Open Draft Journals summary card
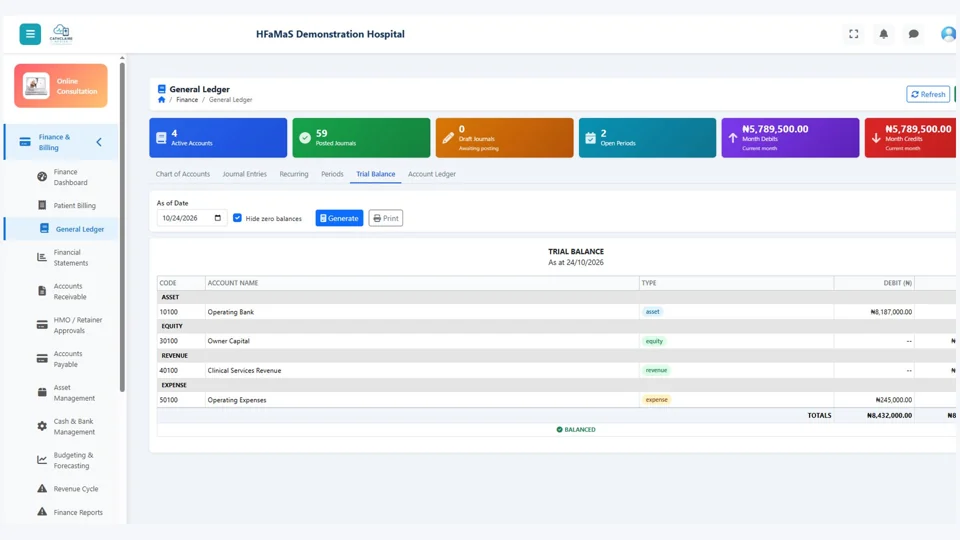960x540 pixels. pos(504,138)
